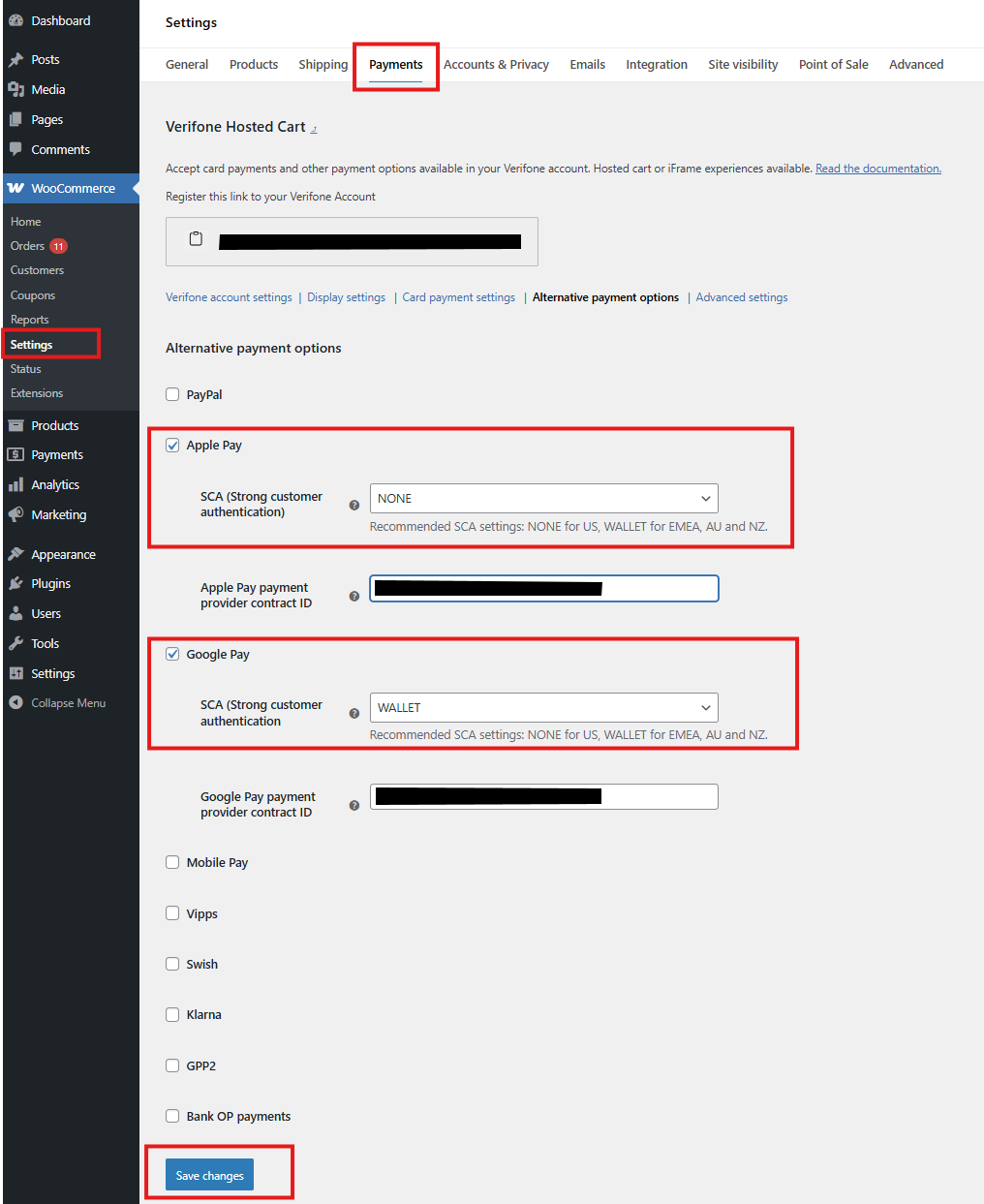Viewport: 984px width, 1204px height.
Task: Open the Media library from the sidebar
Action: tap(46, 89)
